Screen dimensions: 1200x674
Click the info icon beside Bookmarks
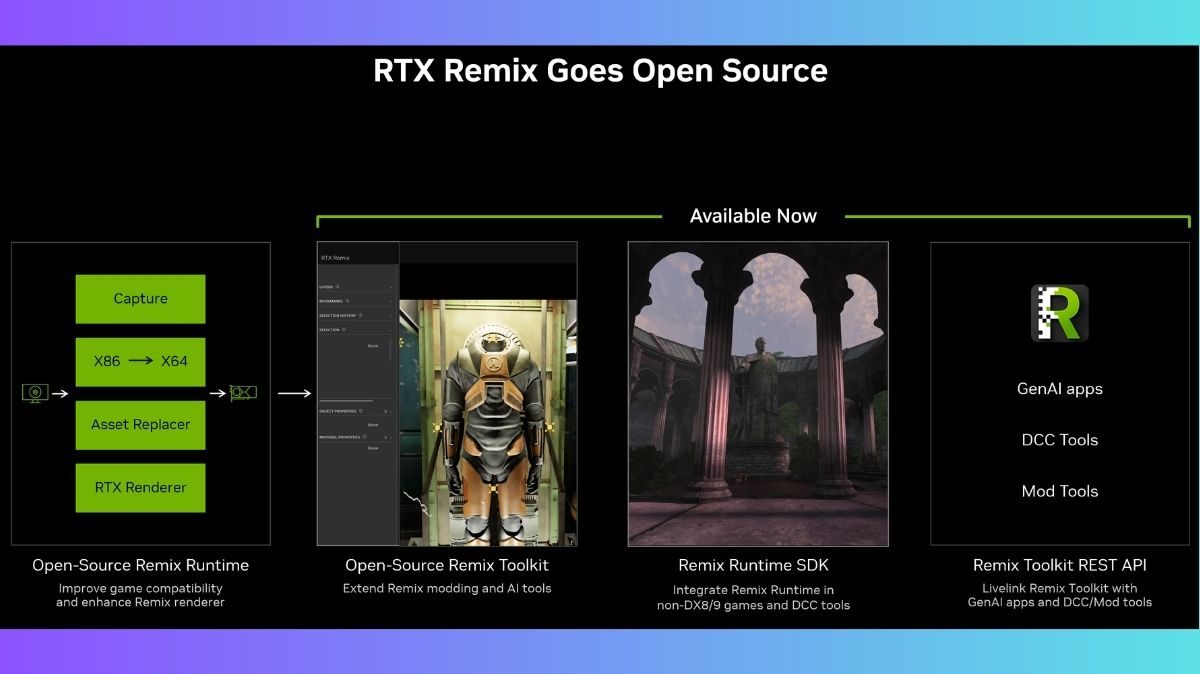click(x=347, y=300)
